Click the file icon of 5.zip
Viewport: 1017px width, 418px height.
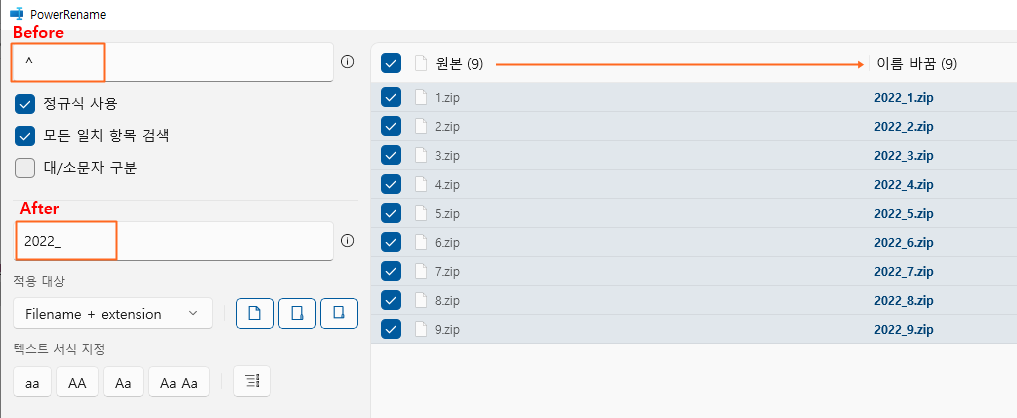click(x=421, y=213)
